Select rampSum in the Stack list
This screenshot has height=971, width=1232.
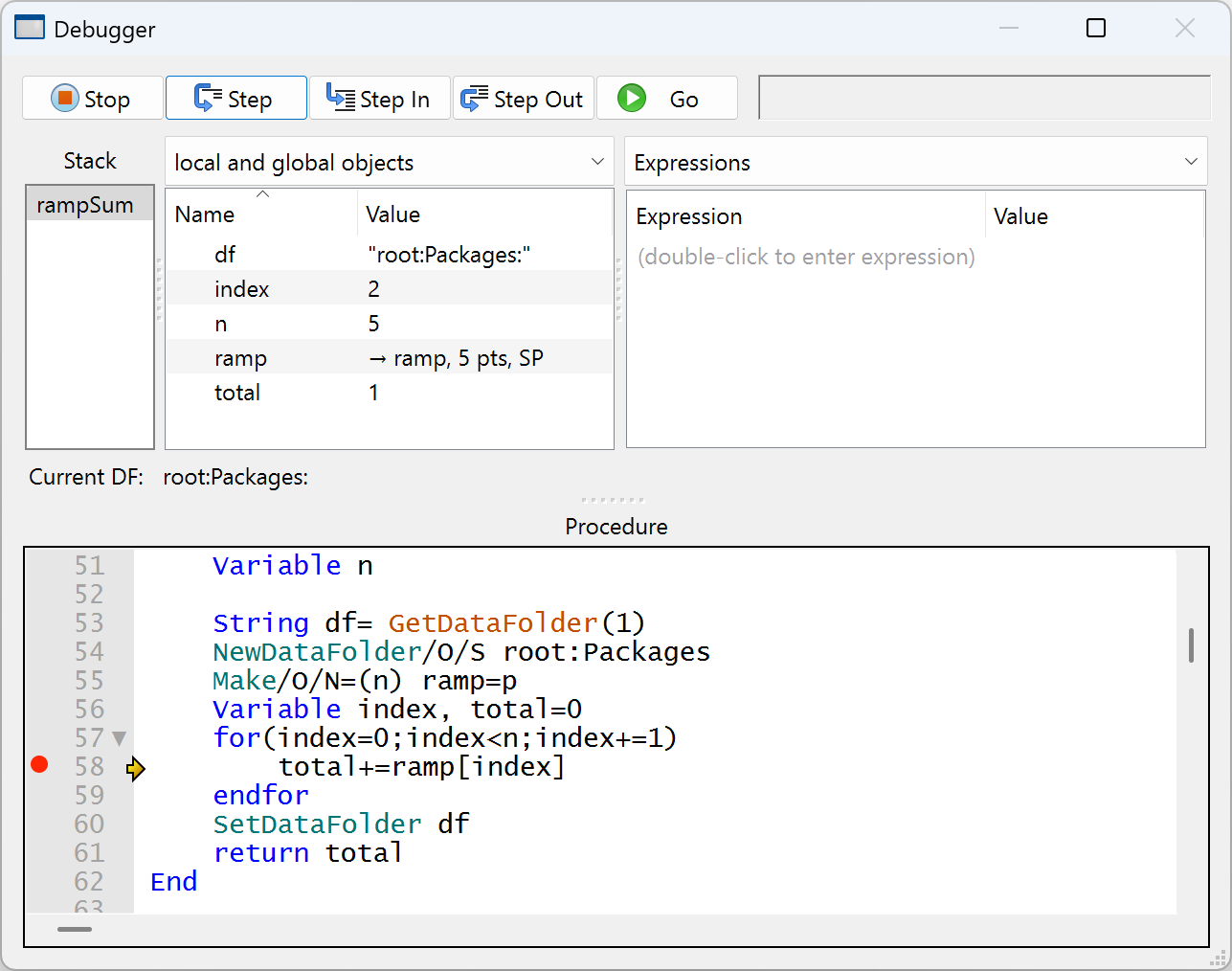click(85, 205)
